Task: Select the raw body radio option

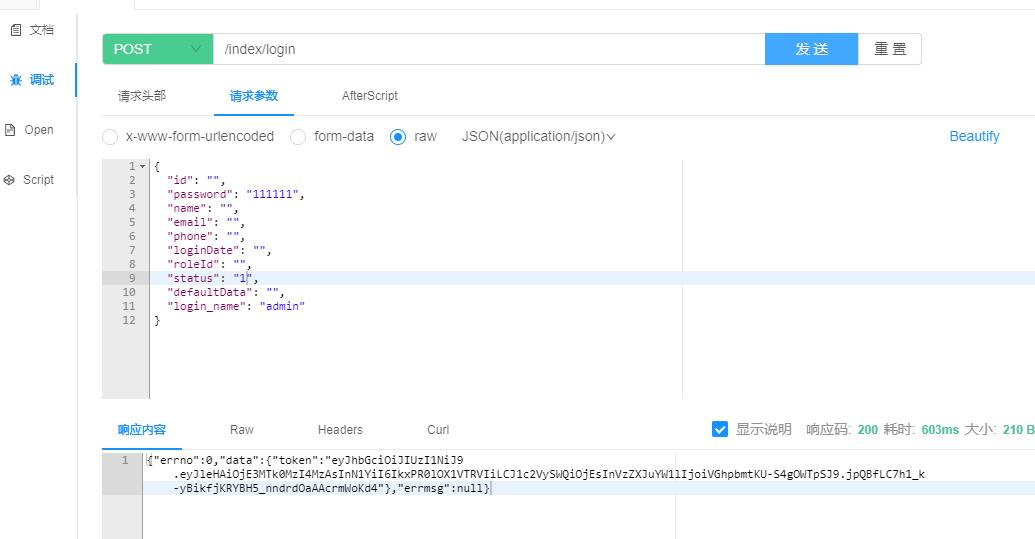Action: pos(398,137)
